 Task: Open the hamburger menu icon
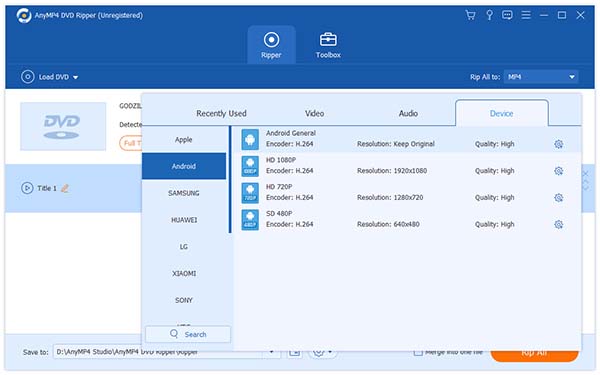pyautogui.click(x=526, y=15)
